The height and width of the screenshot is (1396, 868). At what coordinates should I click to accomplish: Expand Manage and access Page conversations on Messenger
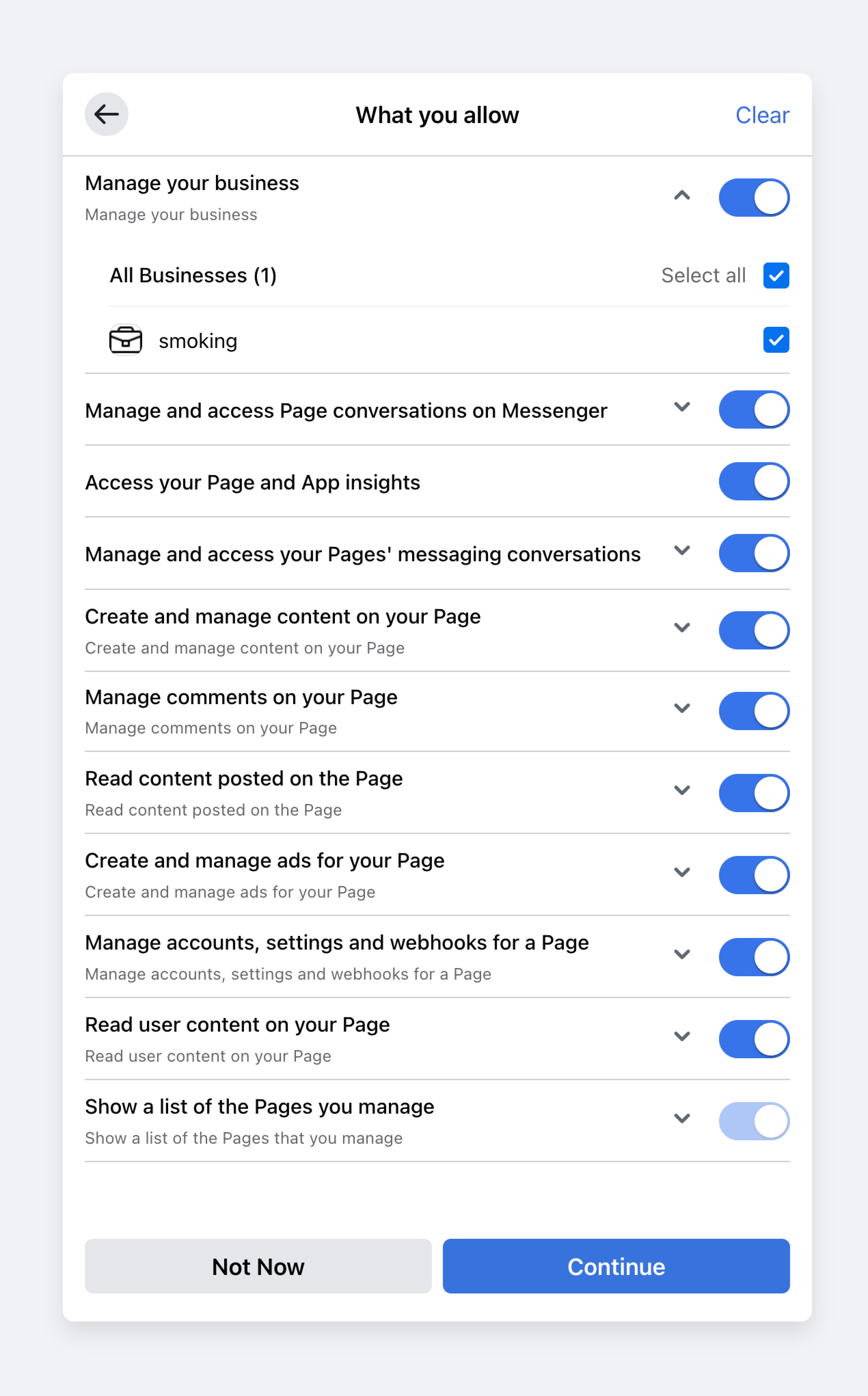[x=681, y=407]
